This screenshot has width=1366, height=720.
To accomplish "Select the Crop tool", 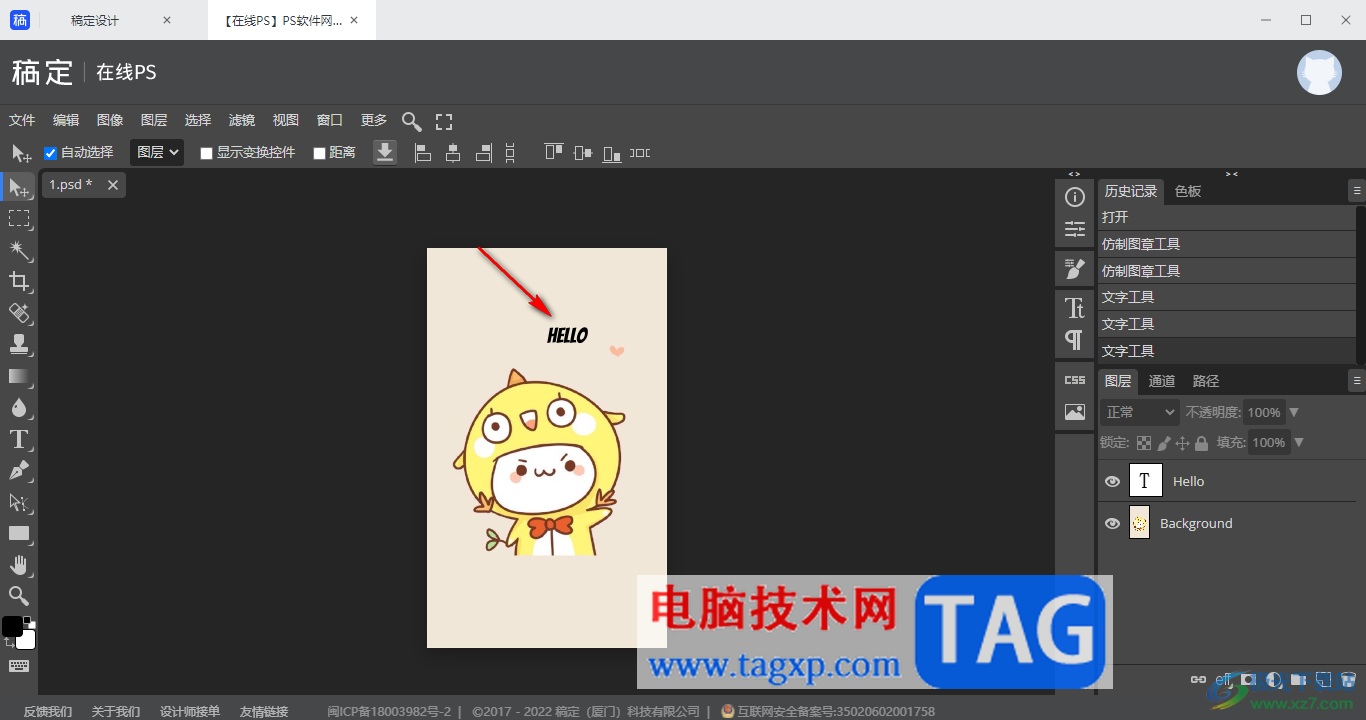I will [19, 281].
